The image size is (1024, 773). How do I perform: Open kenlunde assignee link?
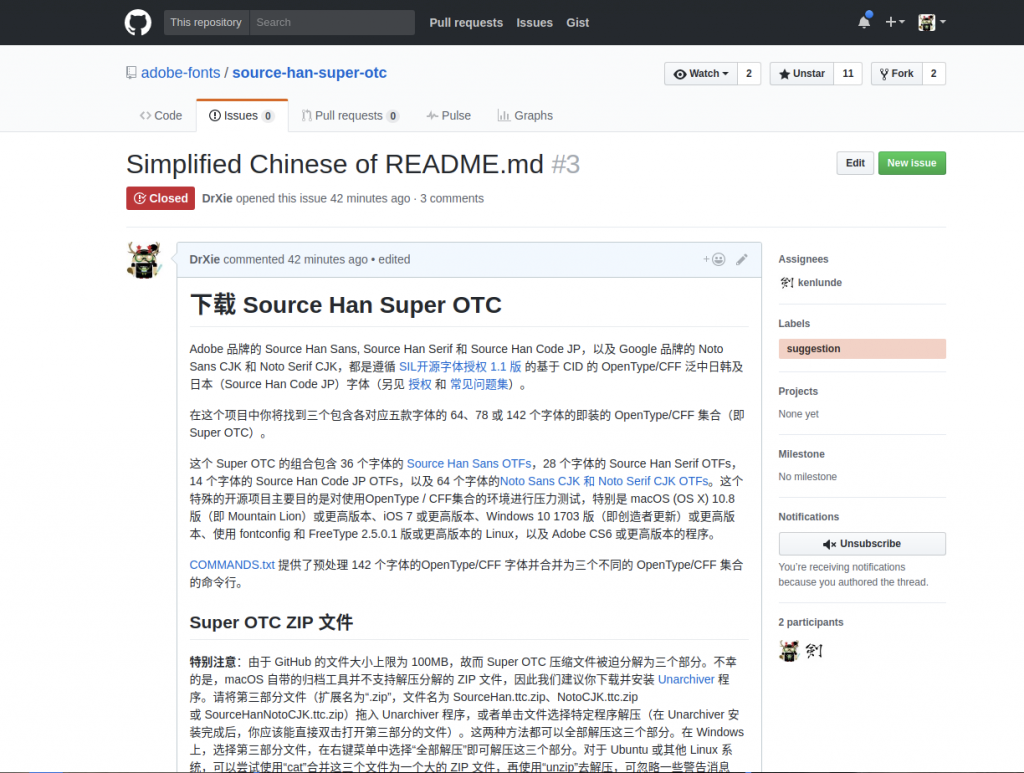click(x=820, y=283)
